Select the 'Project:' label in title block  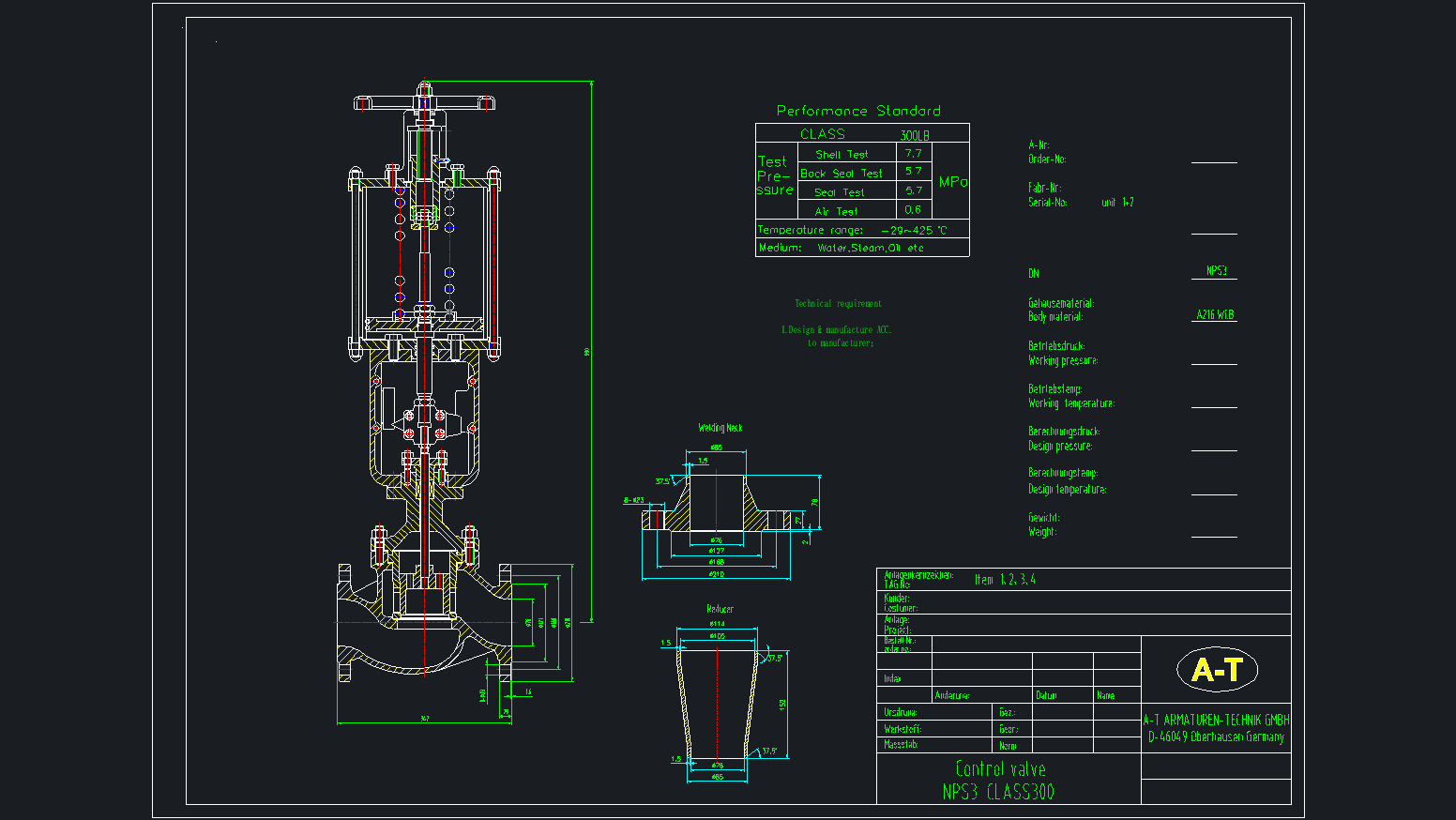pos(897,630)
